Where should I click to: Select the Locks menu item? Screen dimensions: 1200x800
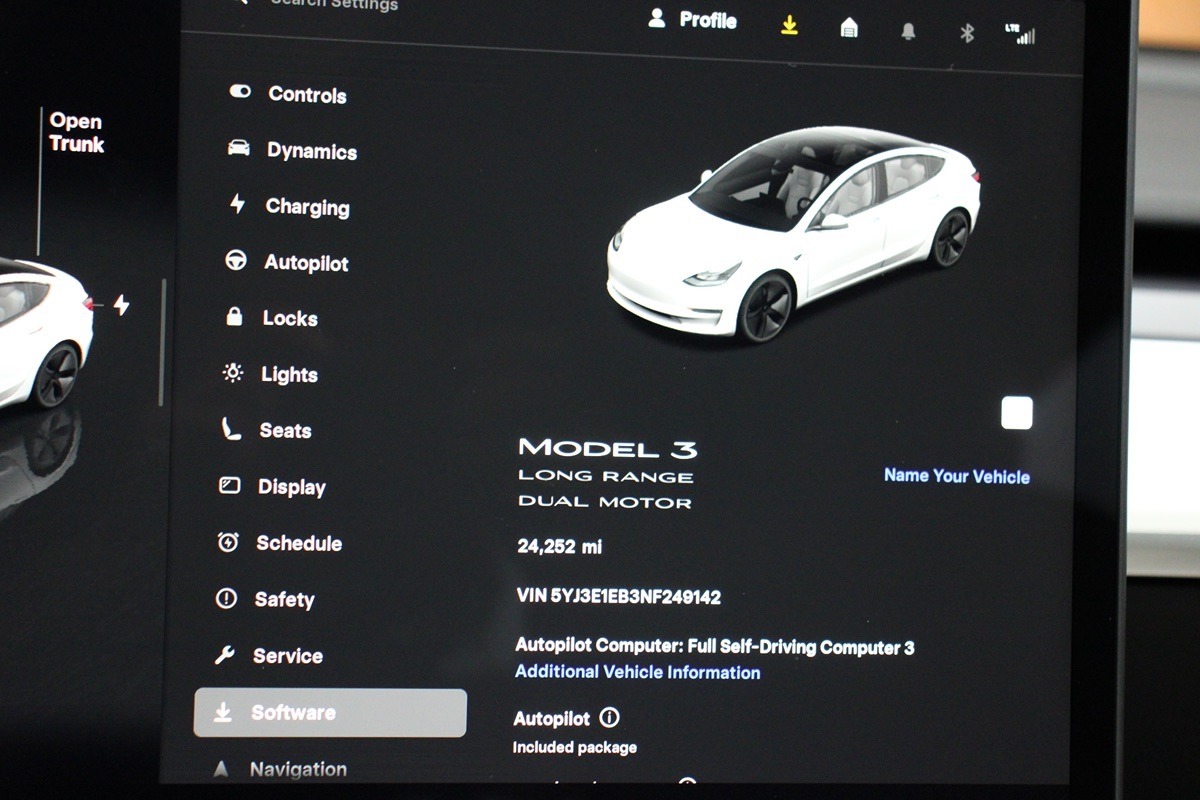point(289,318)
